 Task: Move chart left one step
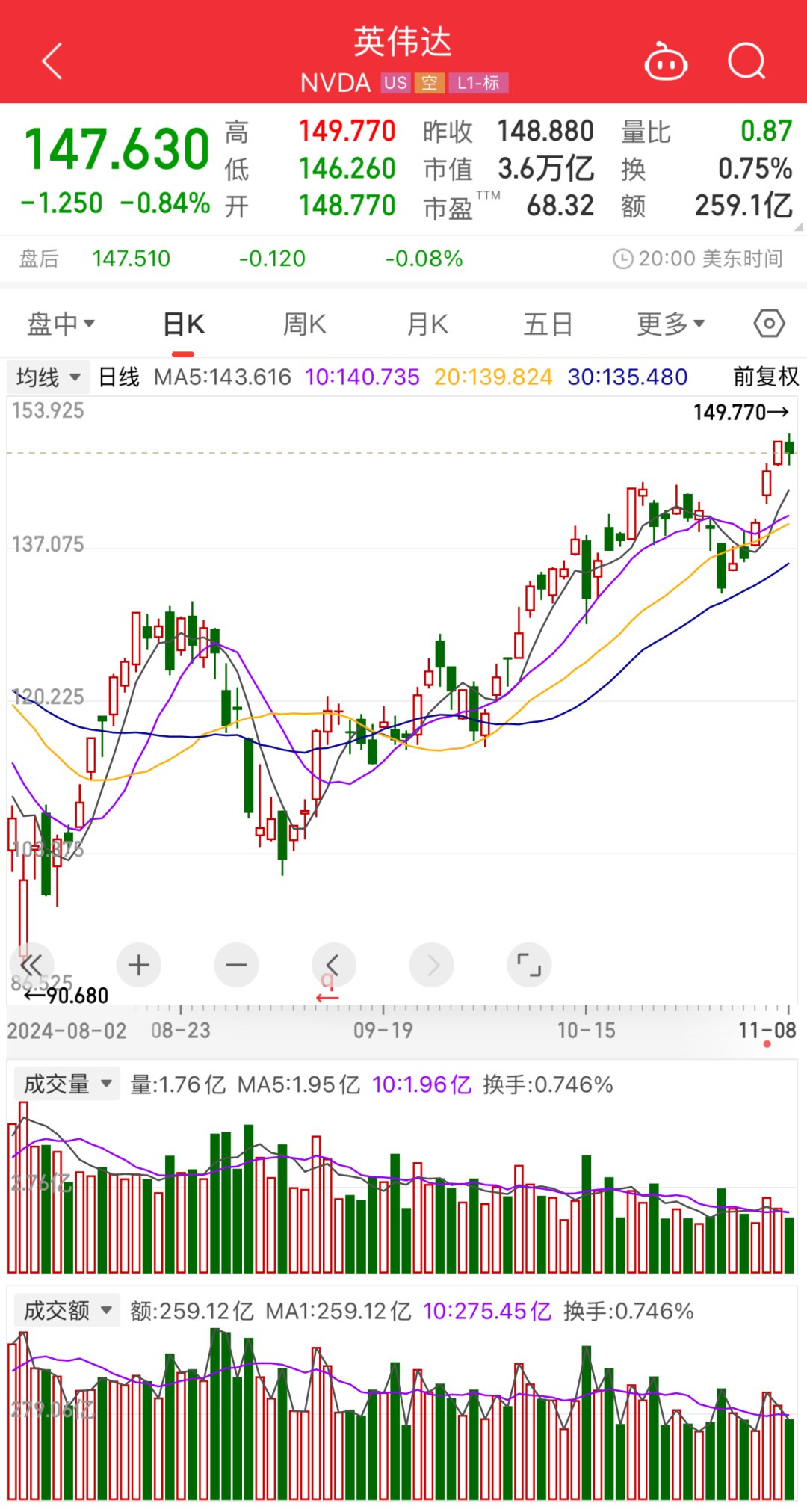333,965
